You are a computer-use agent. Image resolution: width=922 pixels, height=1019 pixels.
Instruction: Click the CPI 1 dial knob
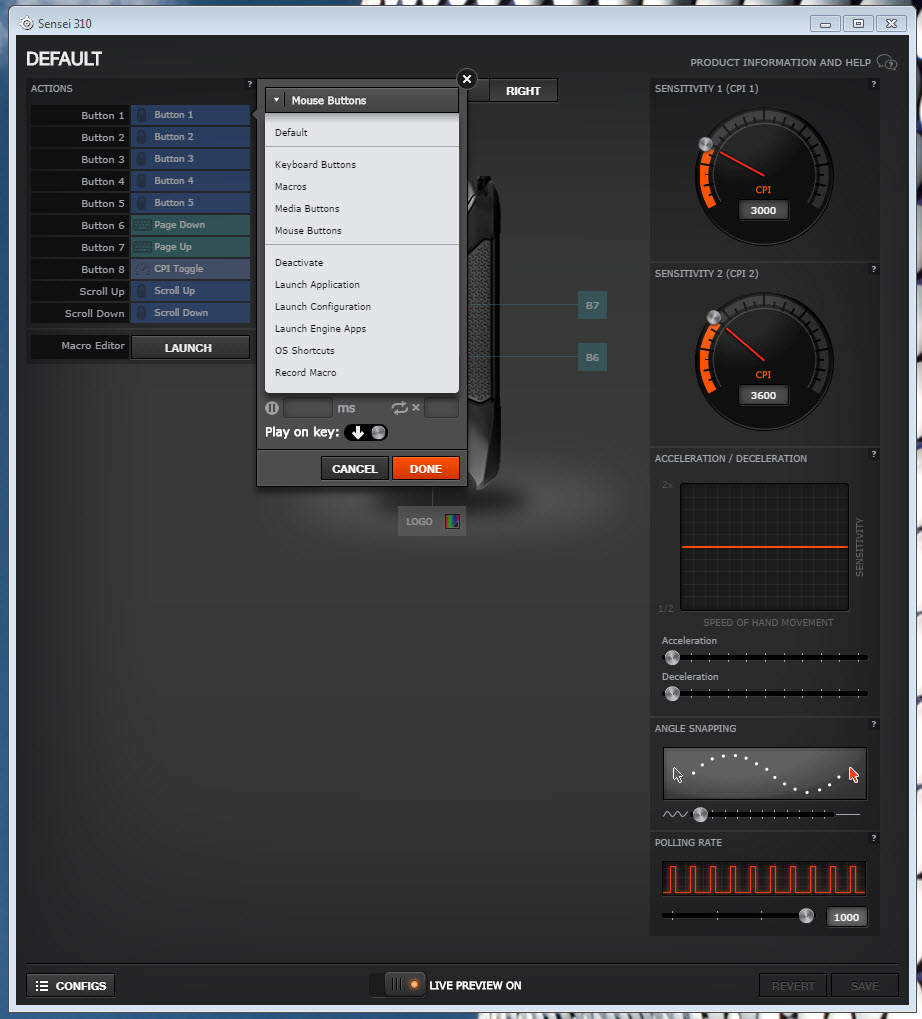706,144
